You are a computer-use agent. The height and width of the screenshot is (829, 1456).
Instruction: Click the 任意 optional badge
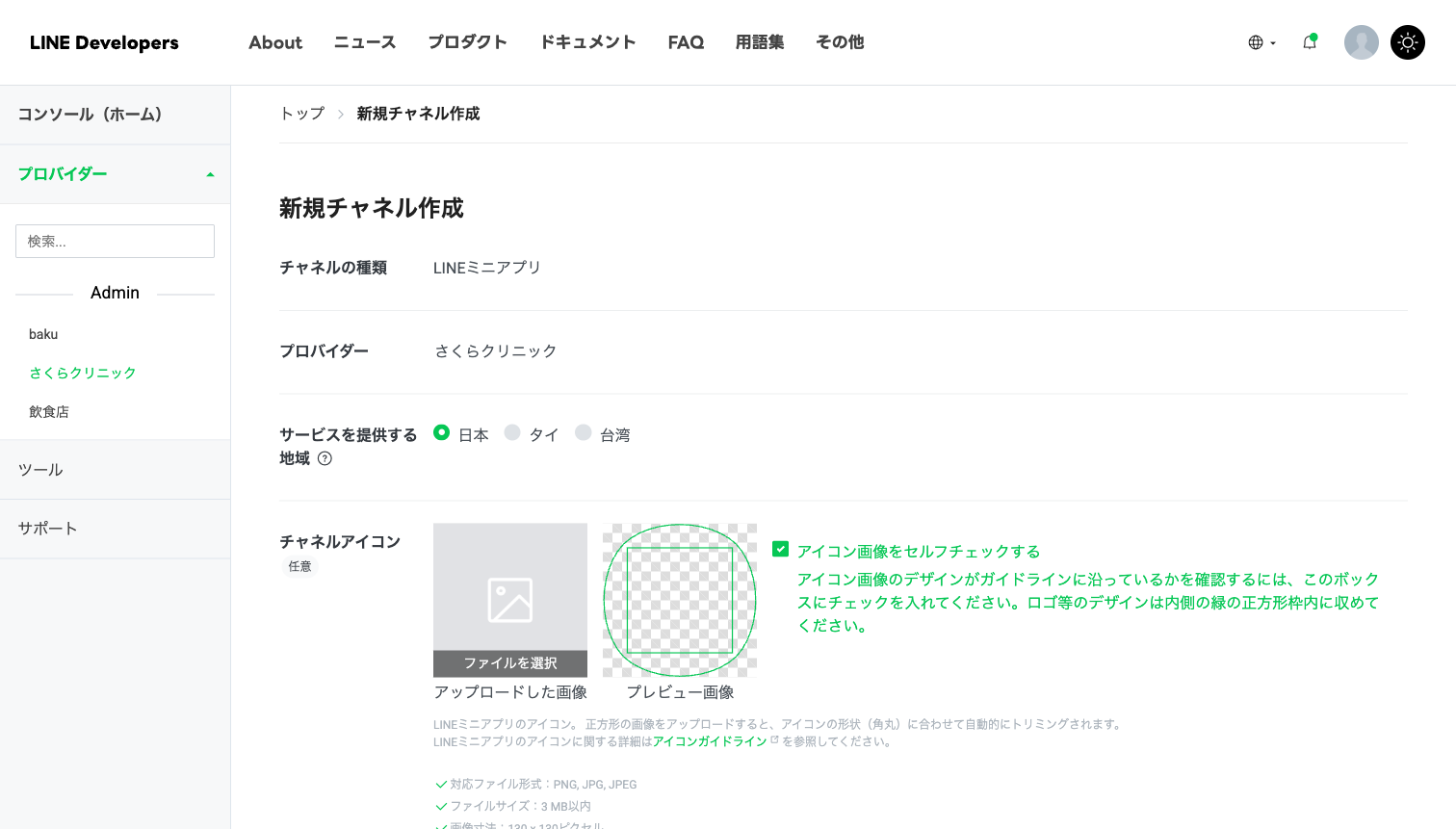coord(300,566)
